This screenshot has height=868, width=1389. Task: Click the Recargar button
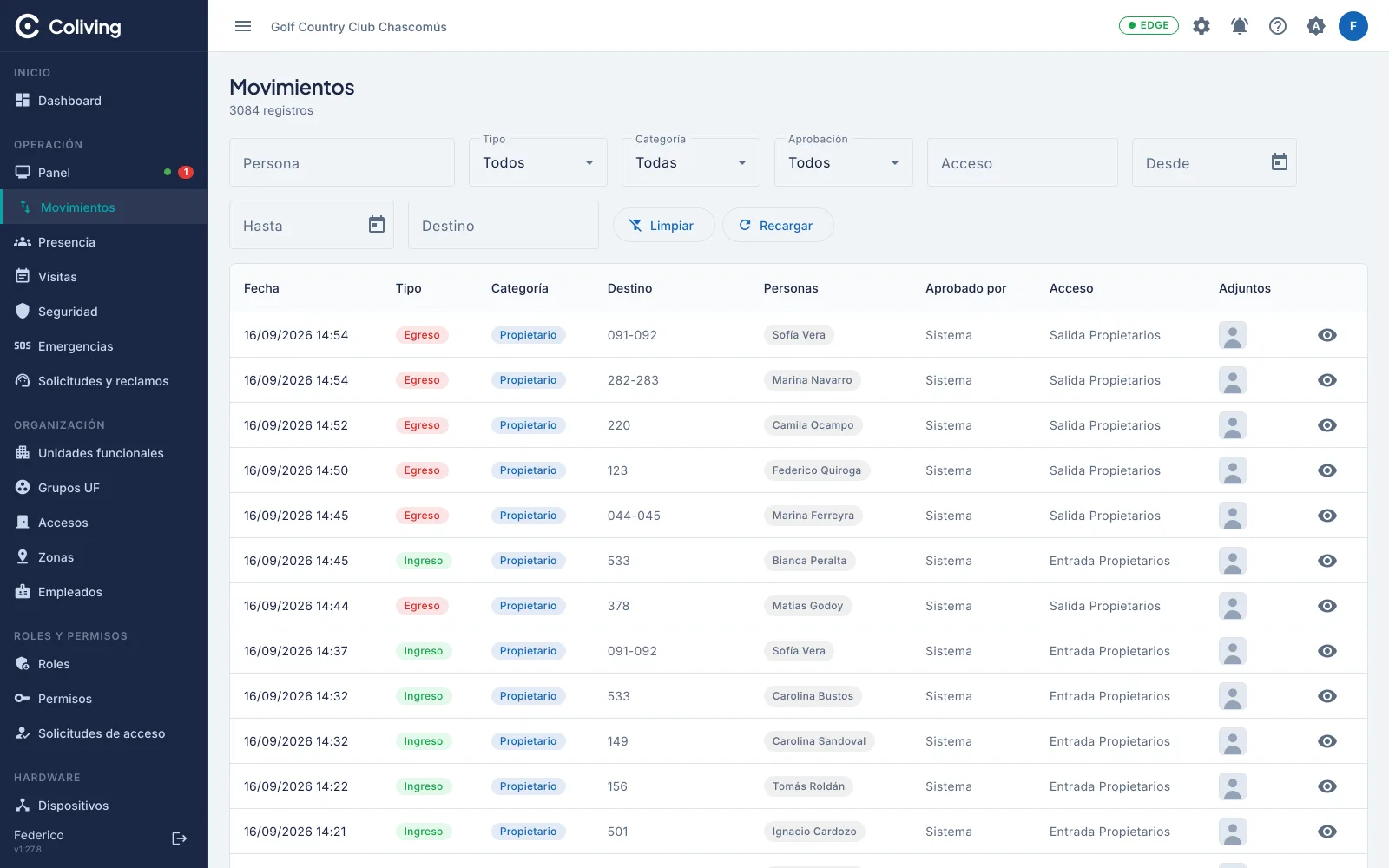click(x=778, y=225)
